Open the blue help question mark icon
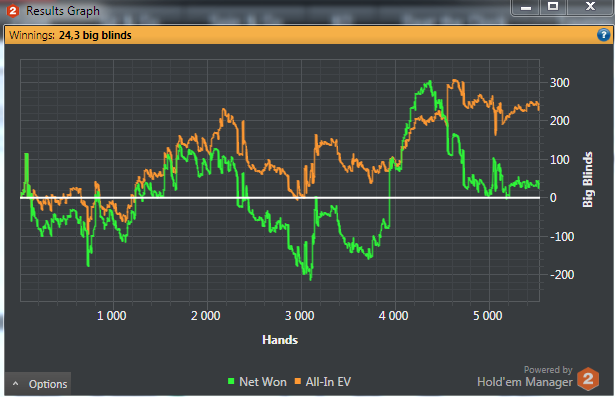The width and height of the screenshot is (615, 397). point(603,35)
